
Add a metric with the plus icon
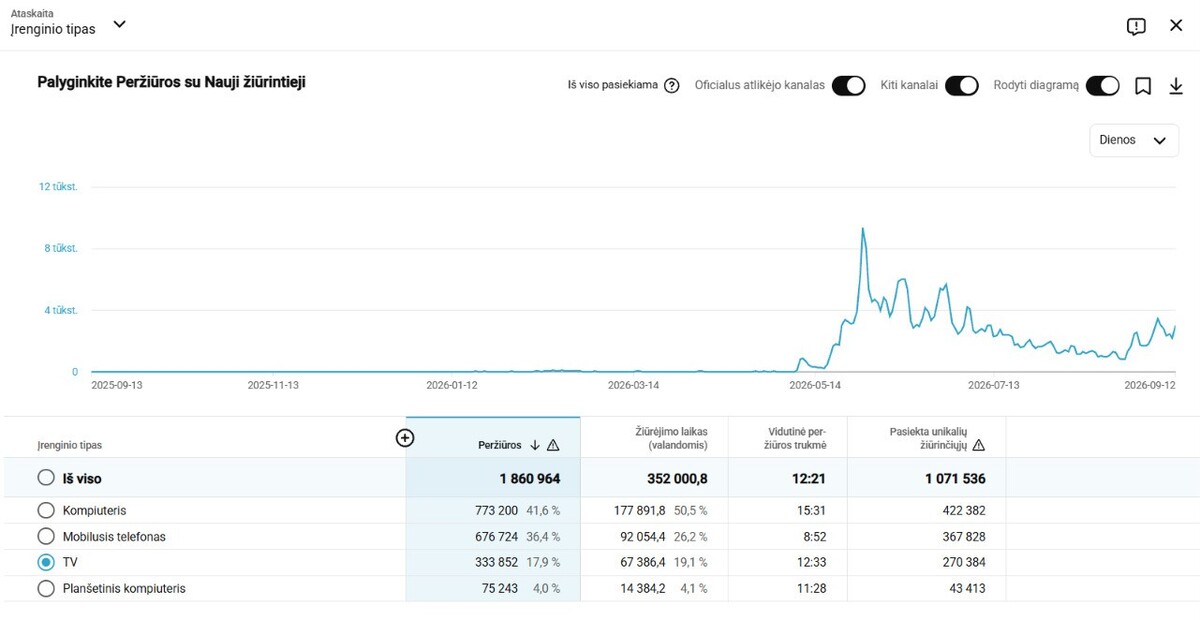pyautogui.click(x=405, y=438)
